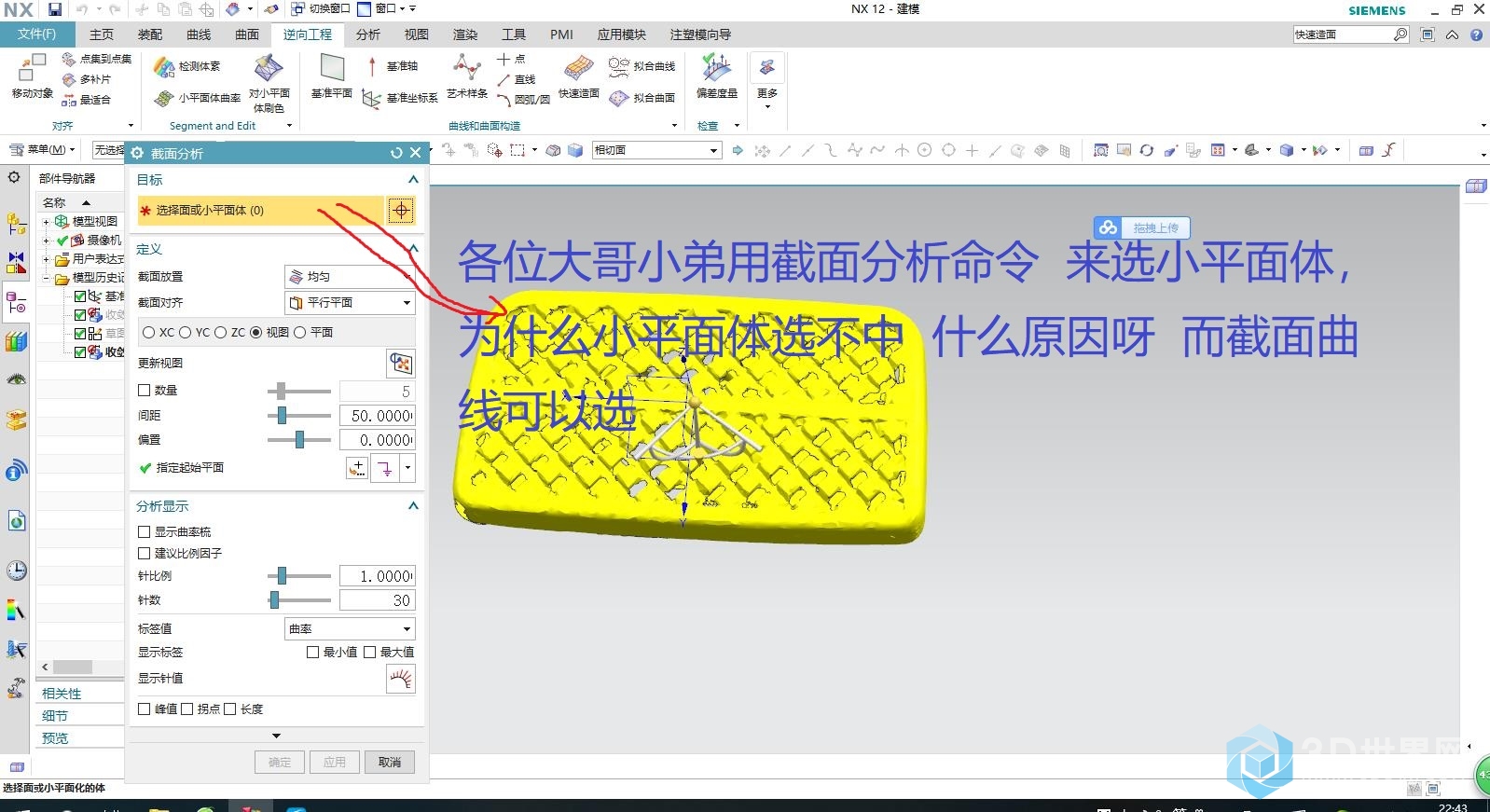Open the 相切面 selection filter dropdown
The height and width of the screenshot is (812, 1490).
point(657,150)
